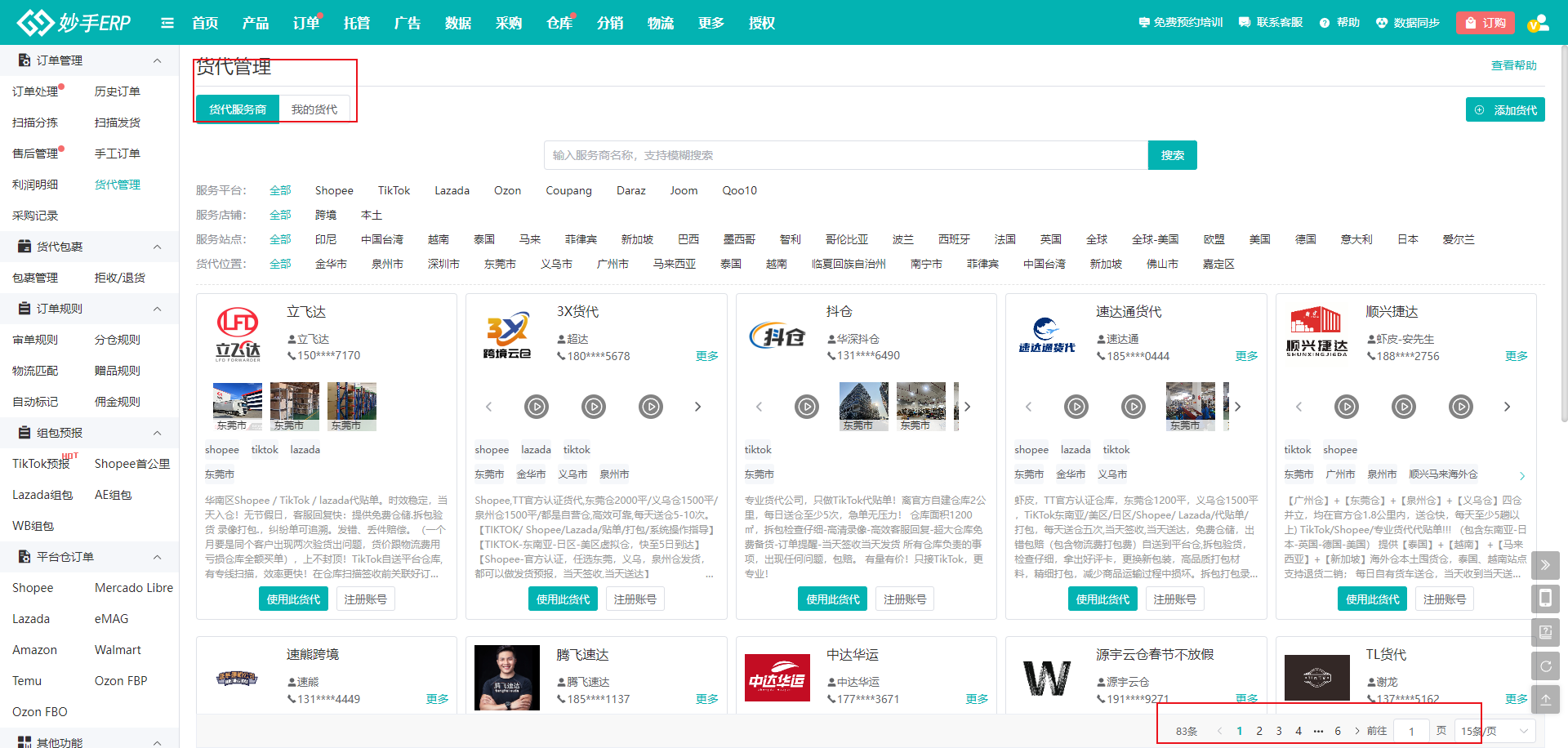Next media arrow on 顺兴捷达 card
Screen dimensions: 1568x748
pyautogui.click(x=1508, y=407)
